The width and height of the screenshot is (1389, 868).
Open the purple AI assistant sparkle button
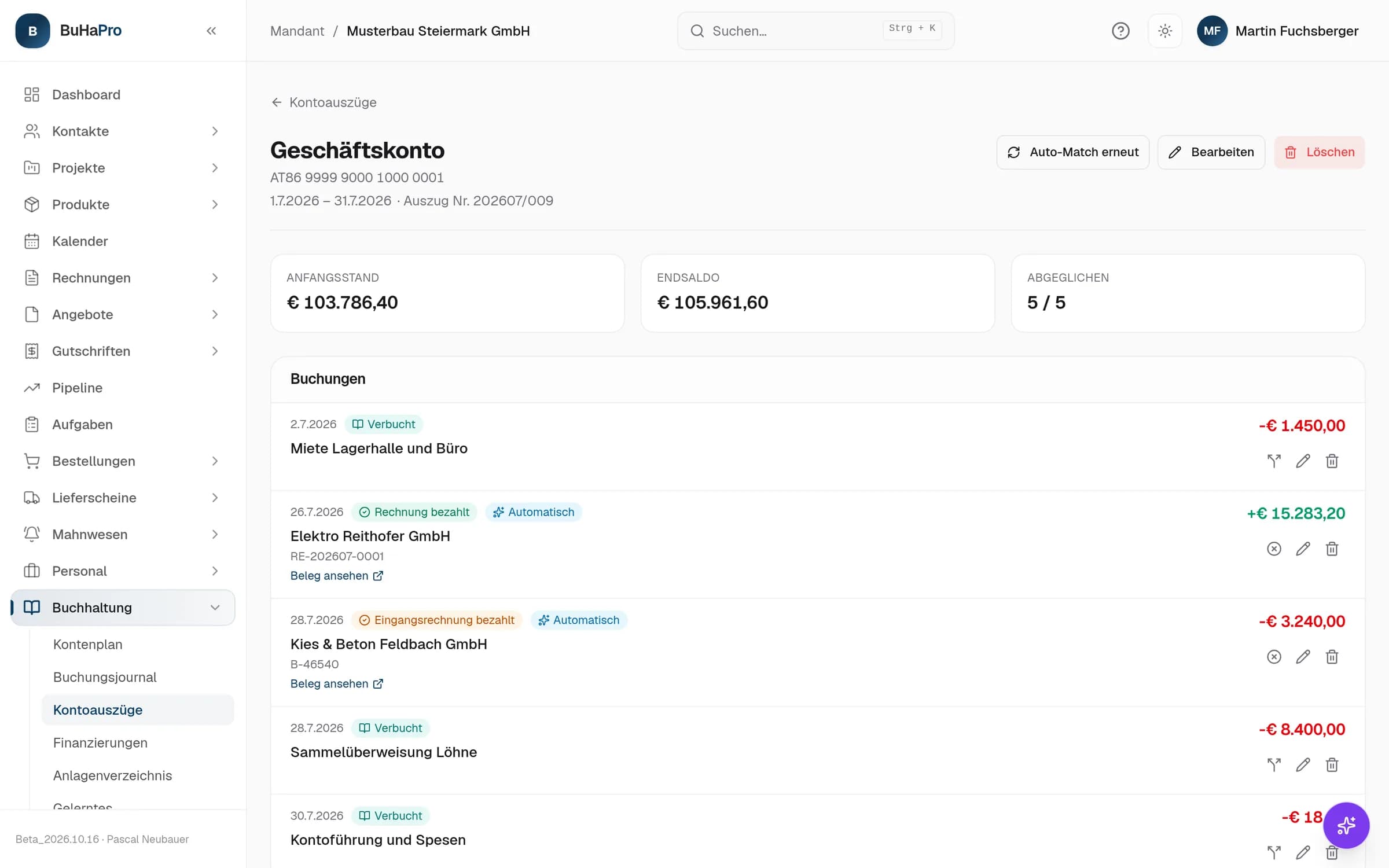[1346, 825]
